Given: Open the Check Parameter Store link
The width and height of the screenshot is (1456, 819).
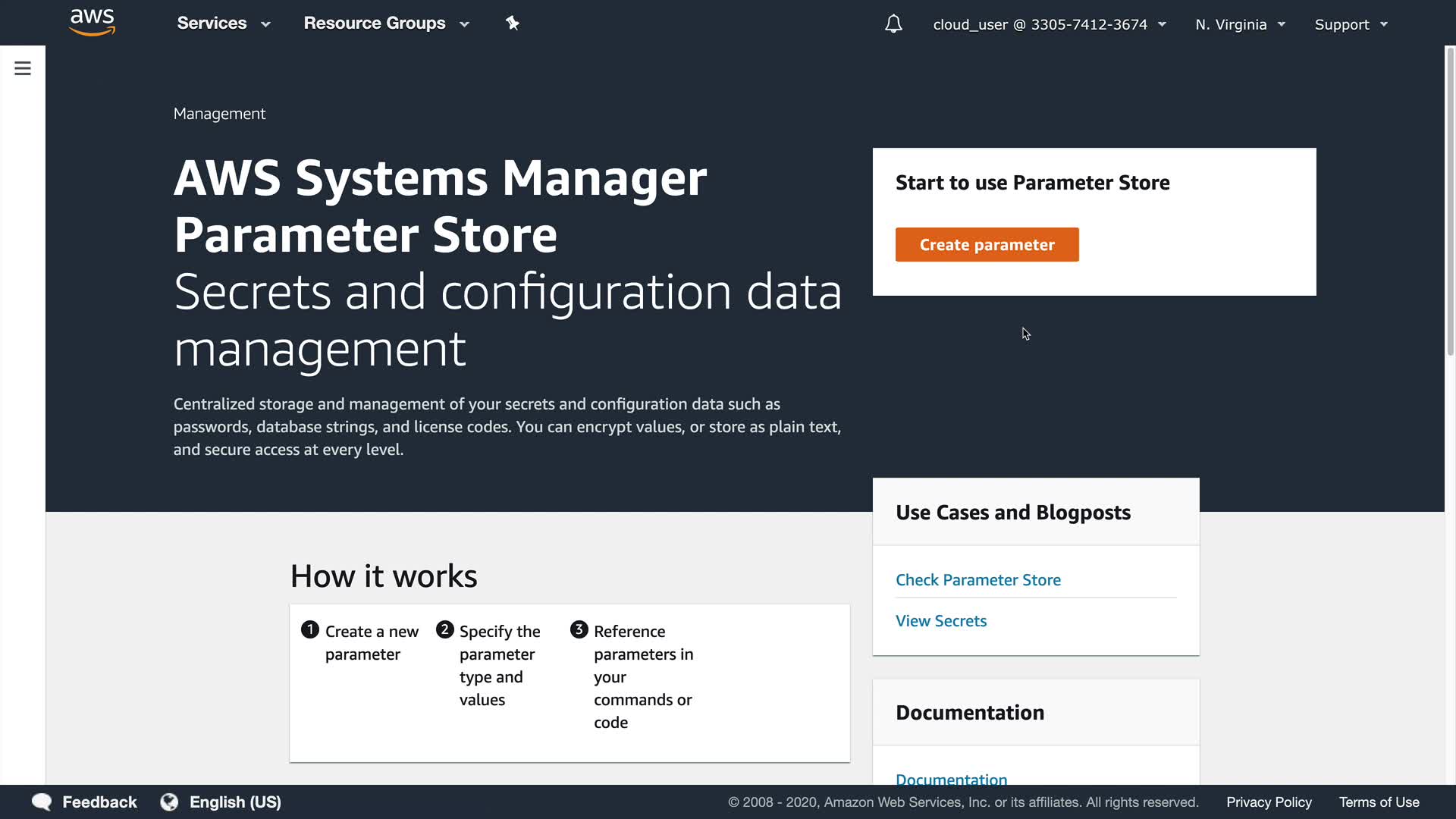Looking at the screenshot, I should click(977, 580).
